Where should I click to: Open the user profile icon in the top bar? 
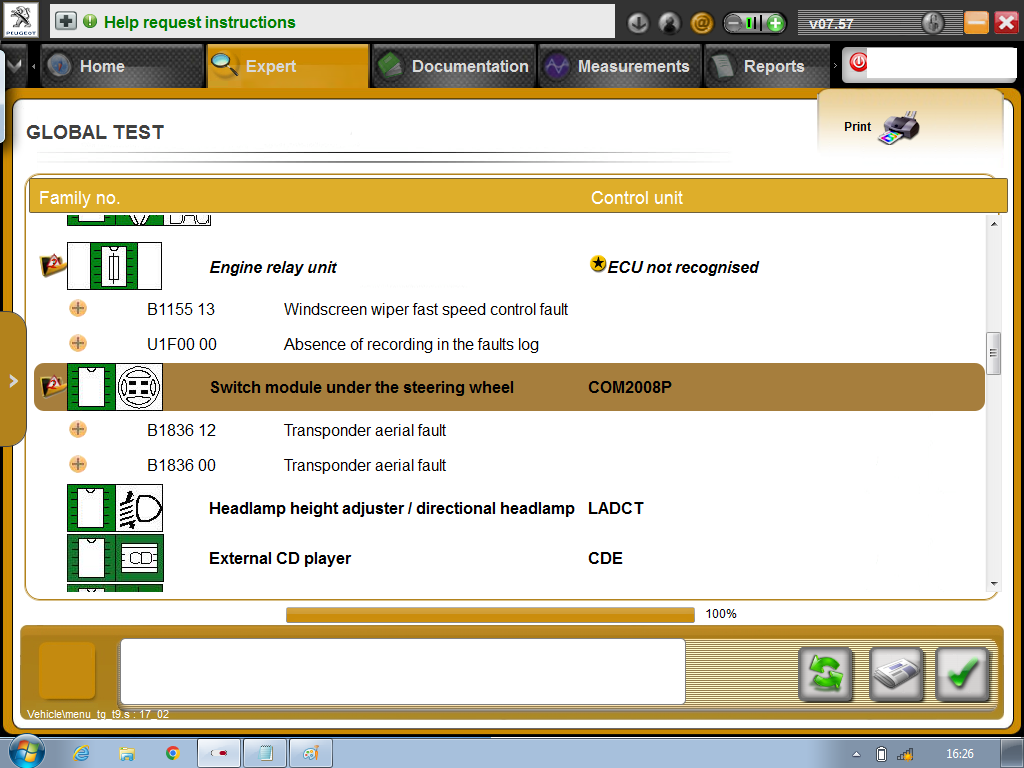point(669,24)
